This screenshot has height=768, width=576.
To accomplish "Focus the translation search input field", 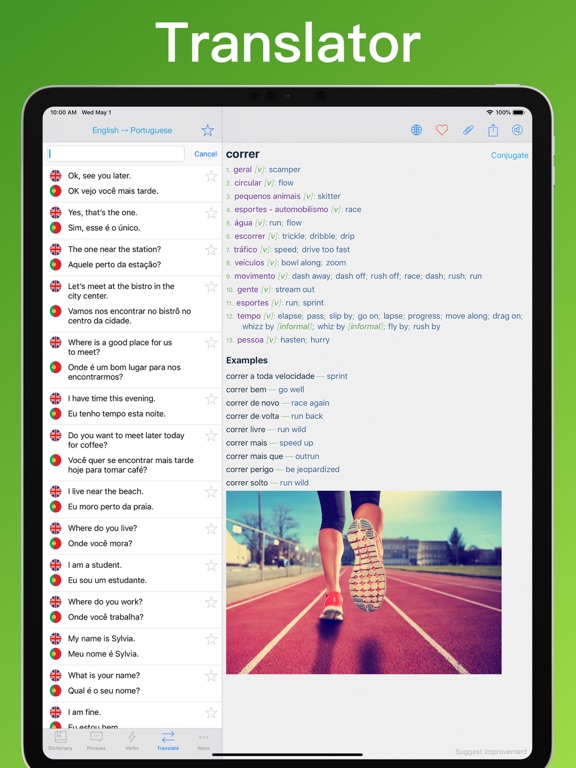I will pos(116,154).
